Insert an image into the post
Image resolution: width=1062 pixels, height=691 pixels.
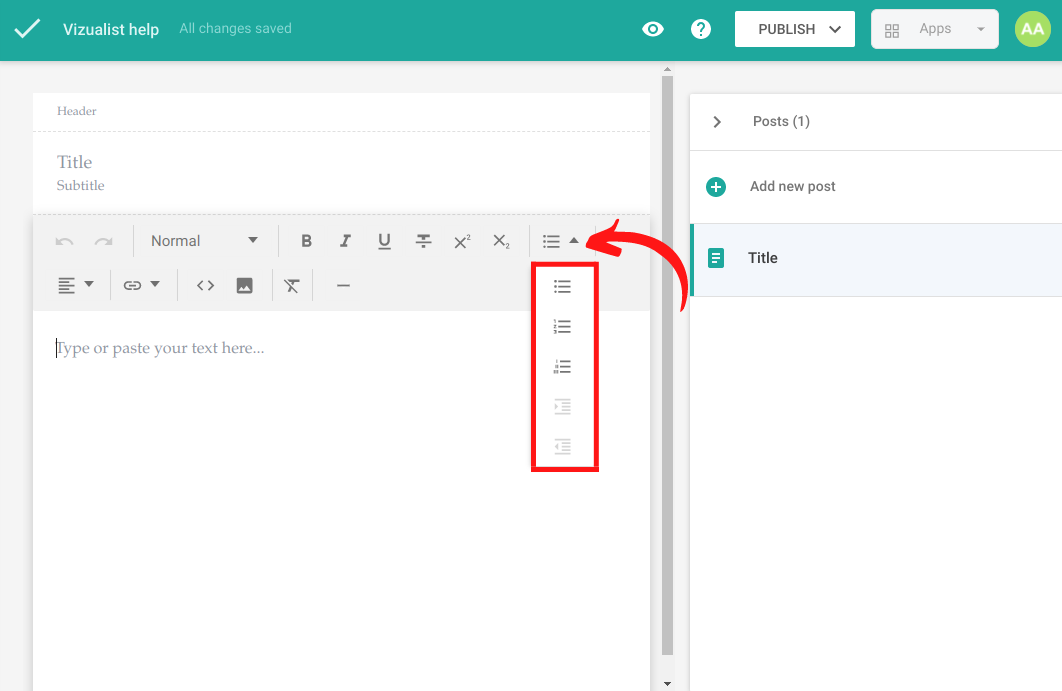click(244, 286)
